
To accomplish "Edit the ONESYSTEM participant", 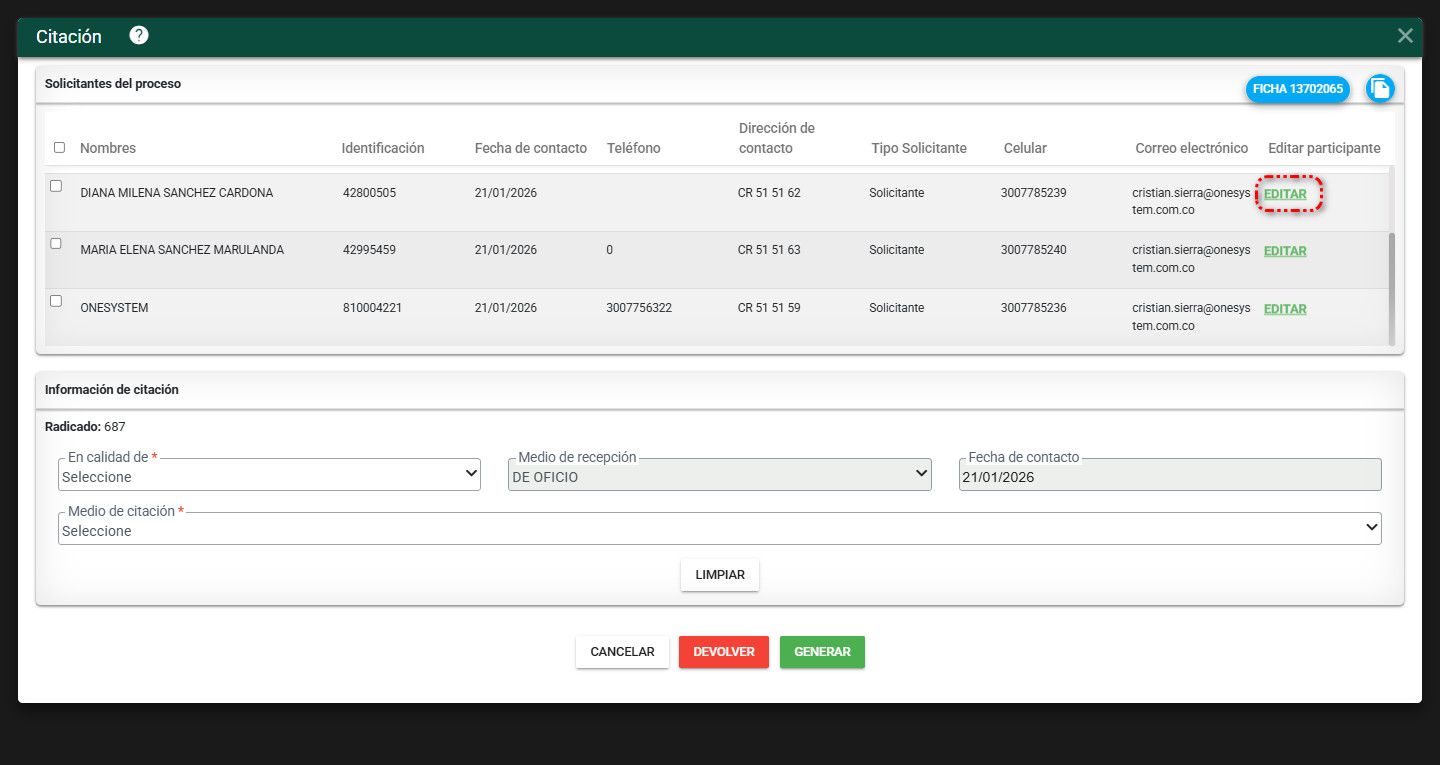I will (1285, 309).
